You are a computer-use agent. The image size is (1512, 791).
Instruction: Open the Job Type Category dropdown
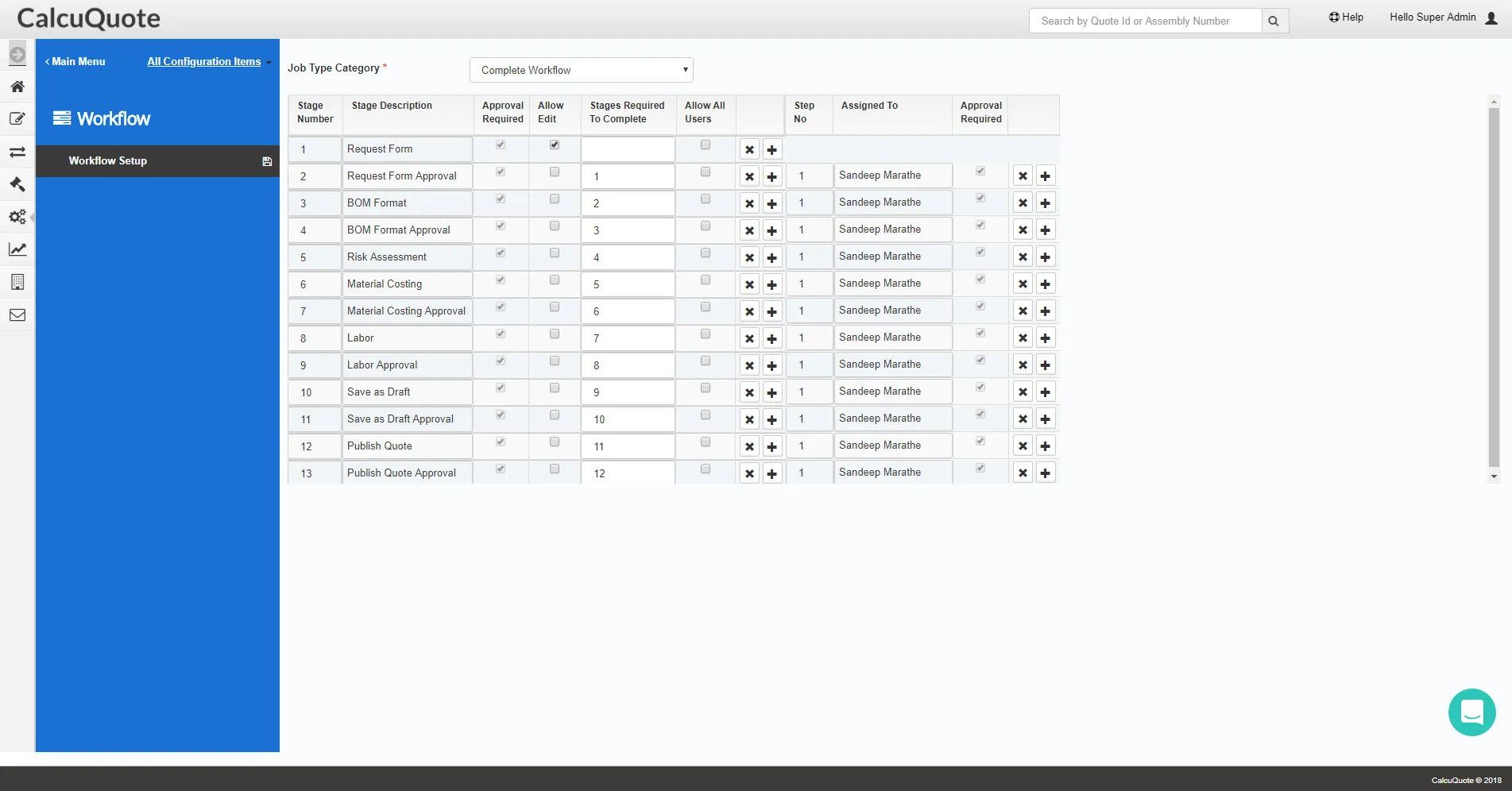click(582, 70)
